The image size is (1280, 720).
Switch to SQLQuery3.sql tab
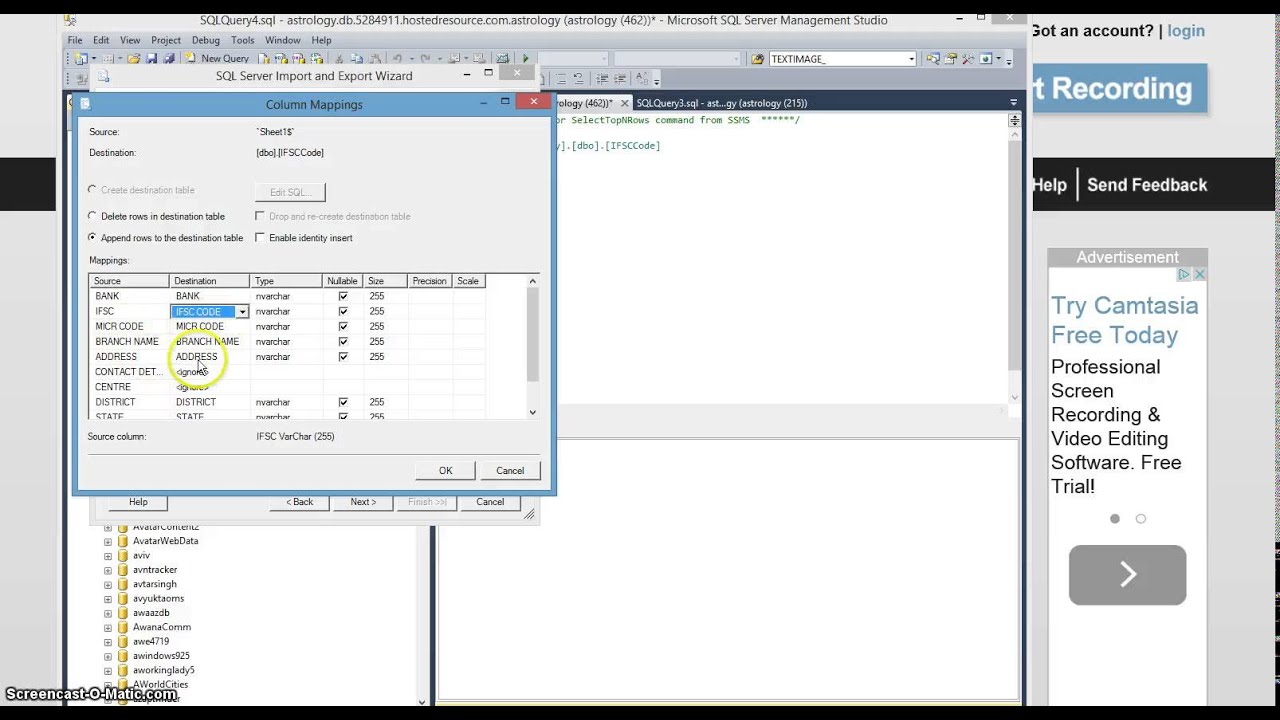(721, 103)
